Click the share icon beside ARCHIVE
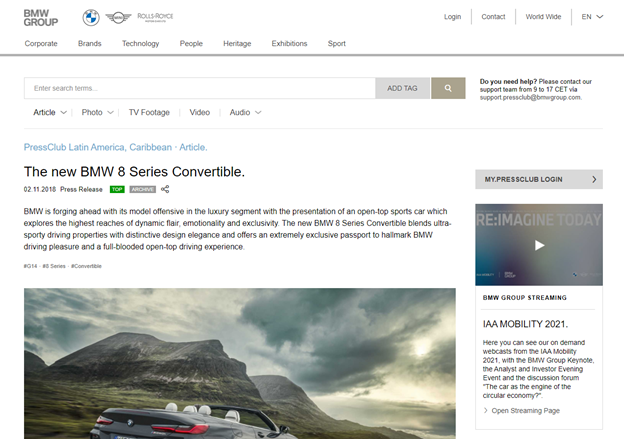624x439 pixels. coord(165,189)
